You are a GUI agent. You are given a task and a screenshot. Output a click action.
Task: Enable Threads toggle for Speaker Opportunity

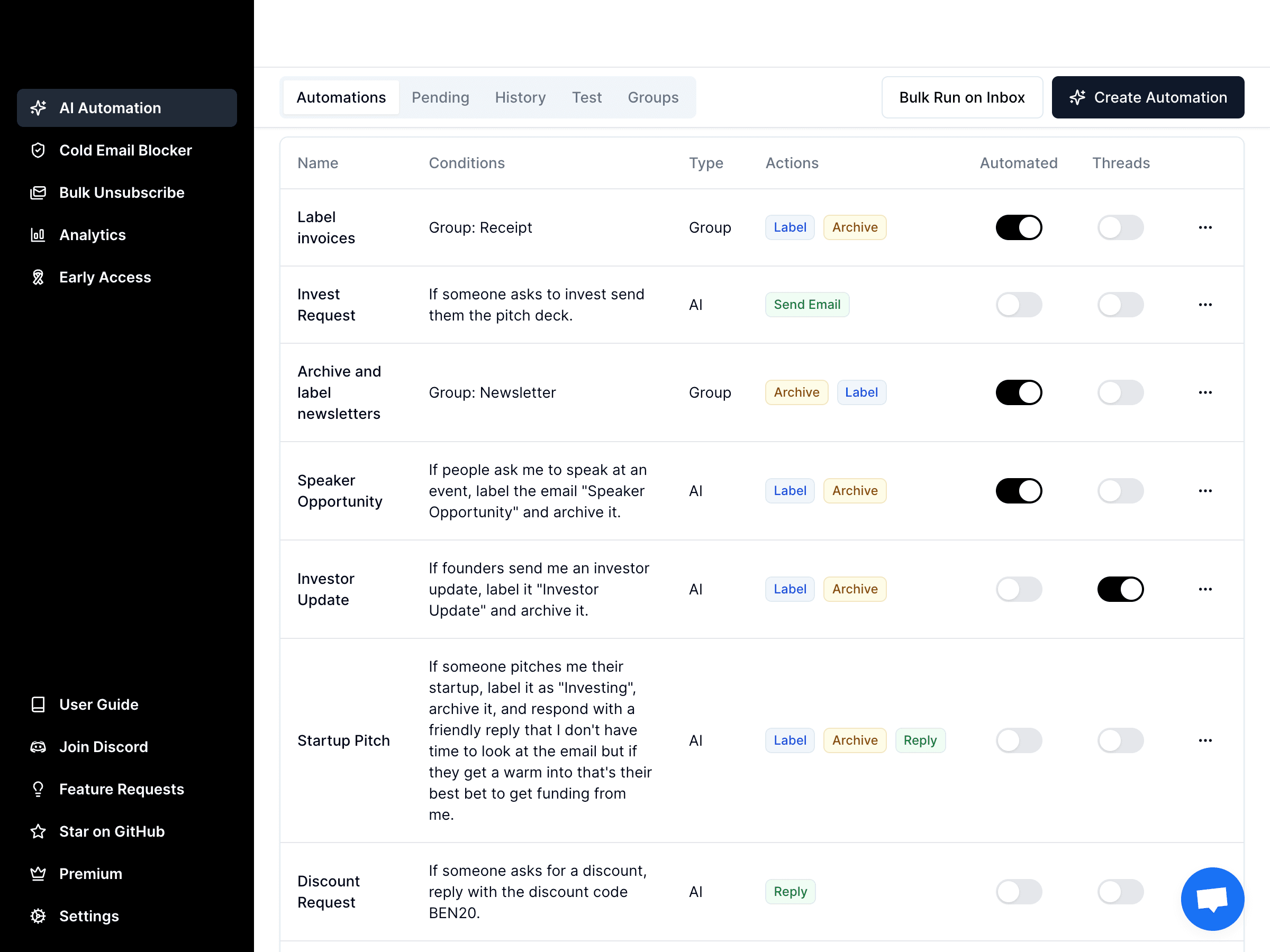click(x=1120, y=491)
